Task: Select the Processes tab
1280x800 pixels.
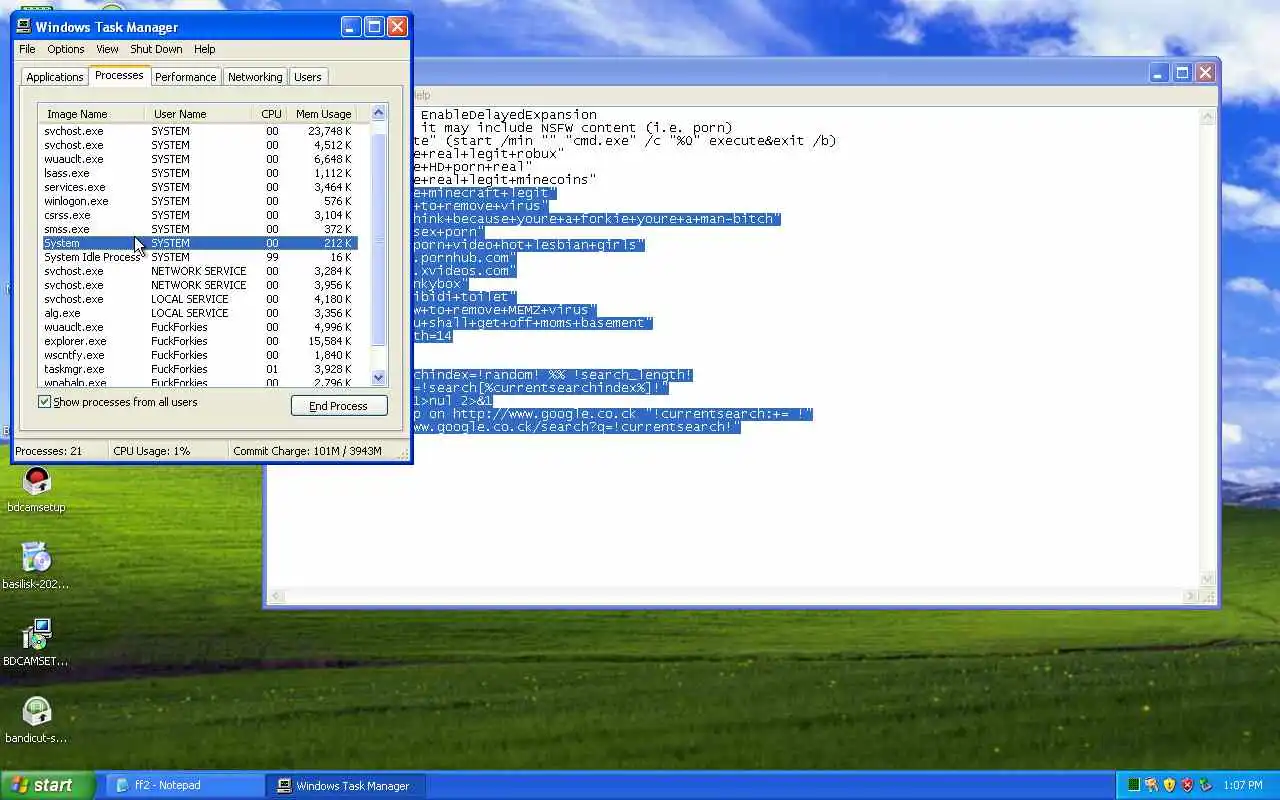Action: click(119, 75)
